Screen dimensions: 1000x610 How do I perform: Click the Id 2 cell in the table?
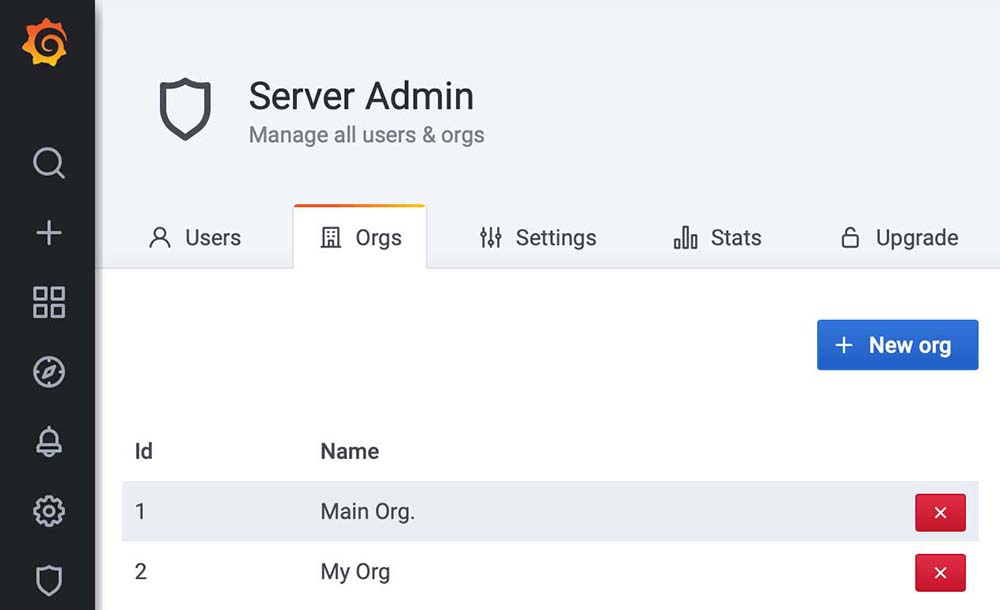141,573
